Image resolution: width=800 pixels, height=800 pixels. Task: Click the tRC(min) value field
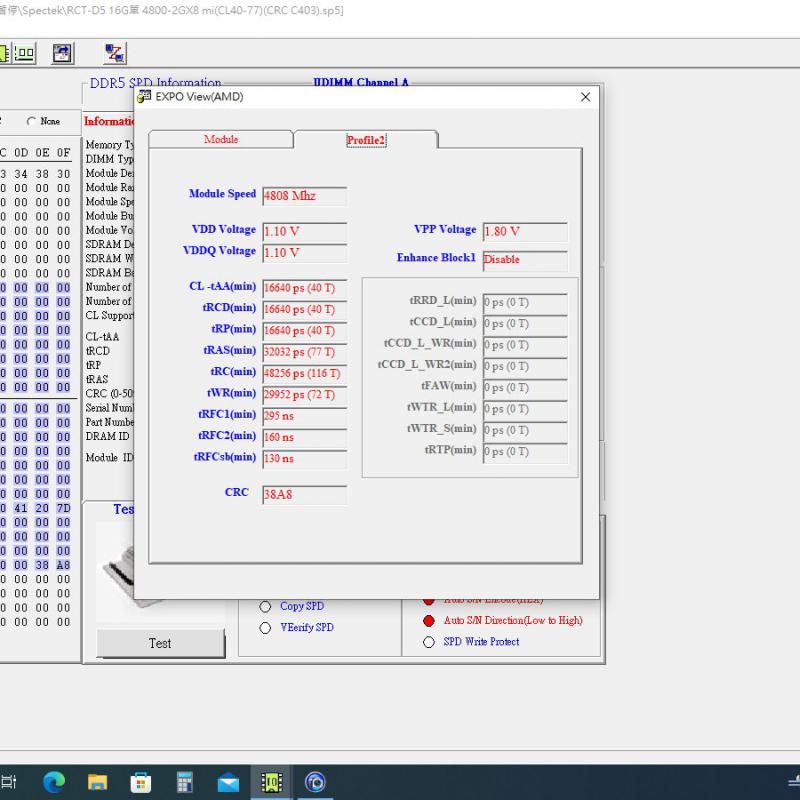[x=305, y=373]
